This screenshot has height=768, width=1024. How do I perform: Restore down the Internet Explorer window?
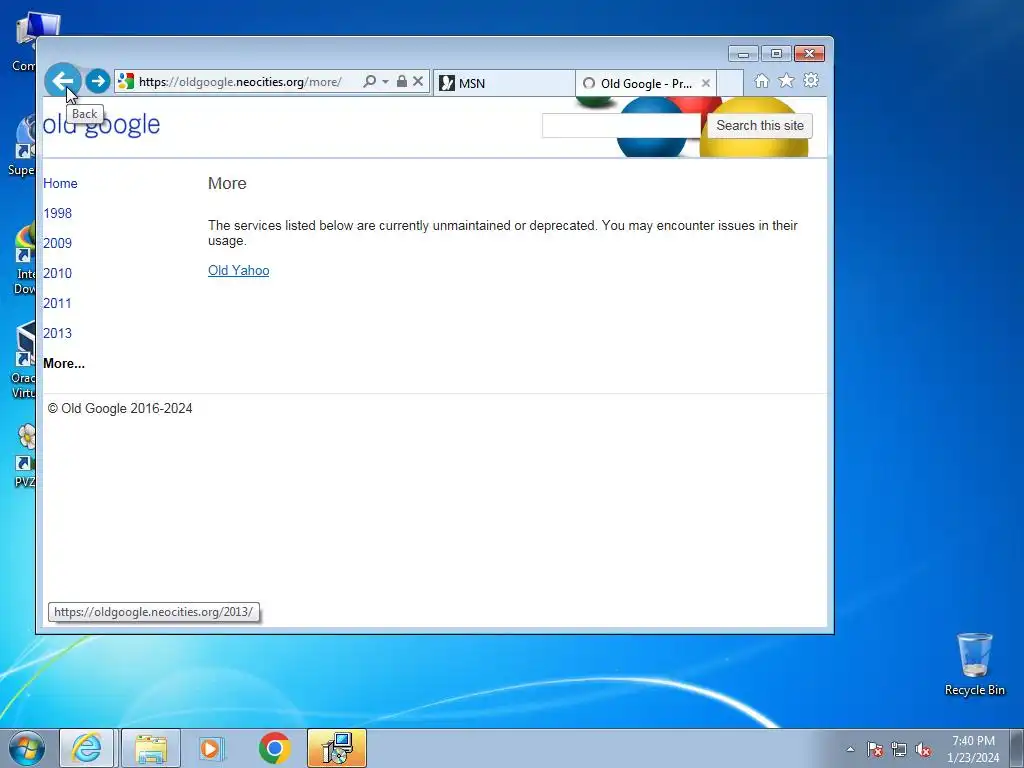click(776, 54)
